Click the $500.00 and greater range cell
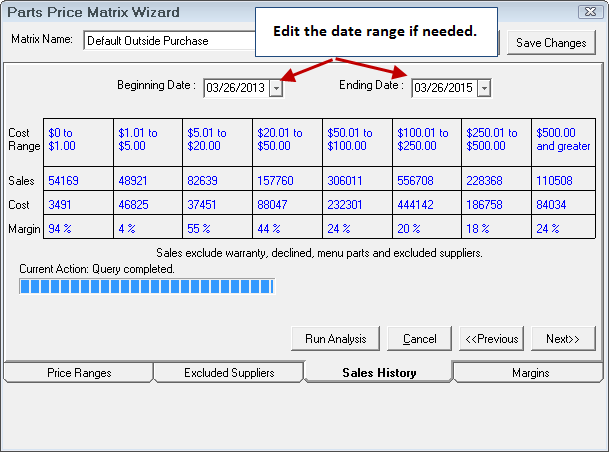This screenshot has height=452, width=609. pyautogui.click(x=564, y=139)
